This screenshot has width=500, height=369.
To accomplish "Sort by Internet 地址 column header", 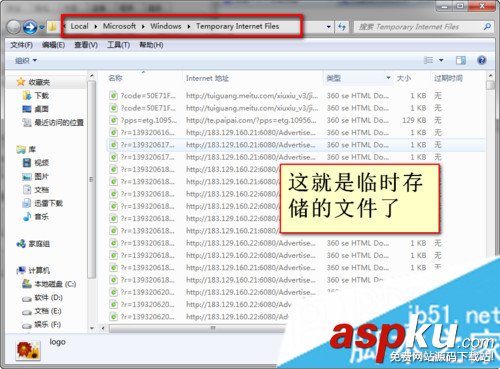I will click(x=207, y=78).
